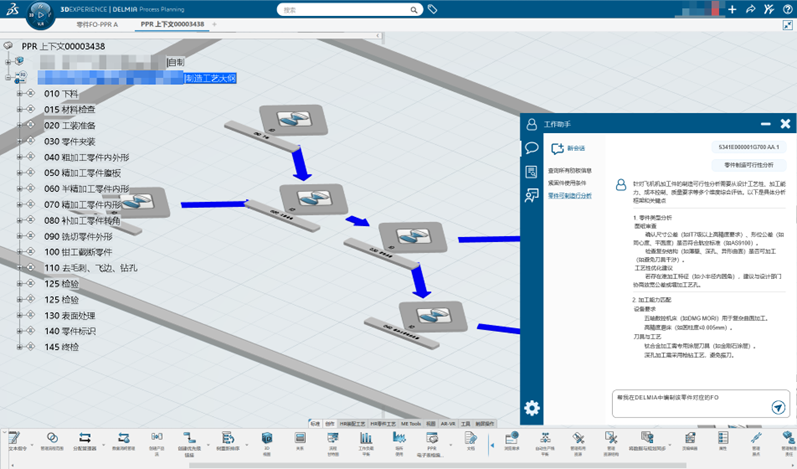Image resolution: width=797 pixels, height=469 pixels.
Task: Add a new tab with plus button
Action: (214, 24)
